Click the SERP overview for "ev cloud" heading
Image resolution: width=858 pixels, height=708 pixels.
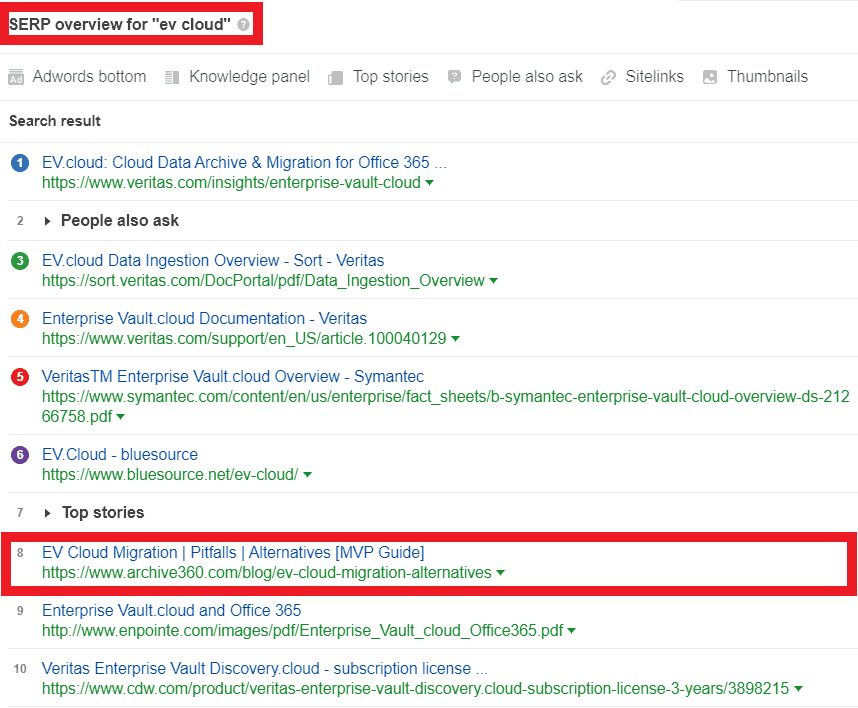click(x=120, y=25)
